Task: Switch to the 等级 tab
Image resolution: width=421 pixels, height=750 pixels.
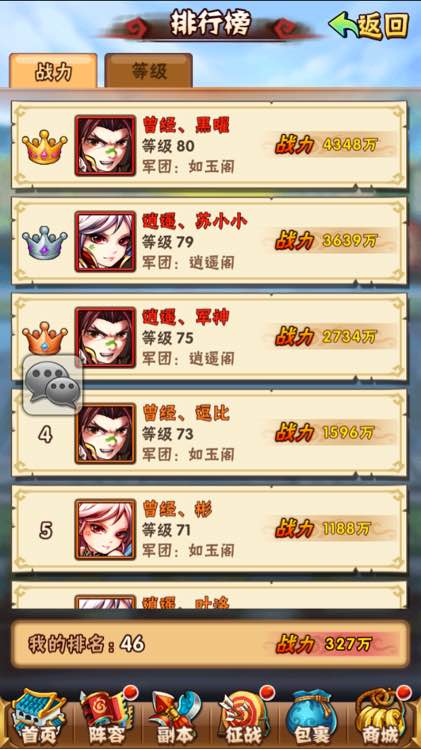Action: (x=149, y=71)
